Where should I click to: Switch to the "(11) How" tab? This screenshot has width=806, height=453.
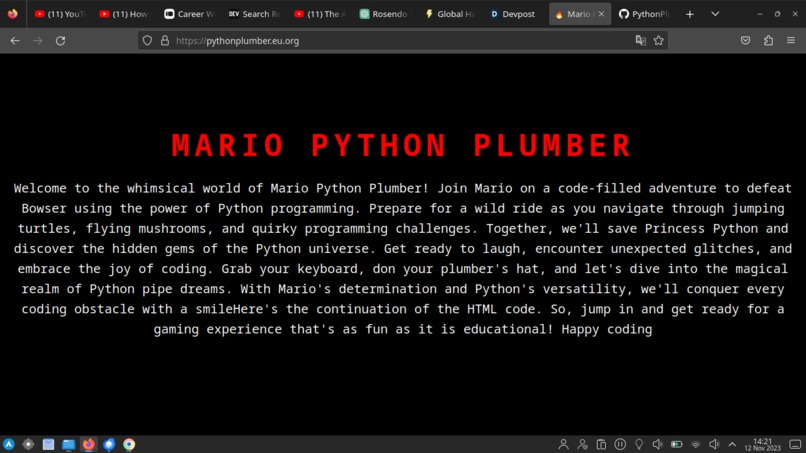(124, 14)
